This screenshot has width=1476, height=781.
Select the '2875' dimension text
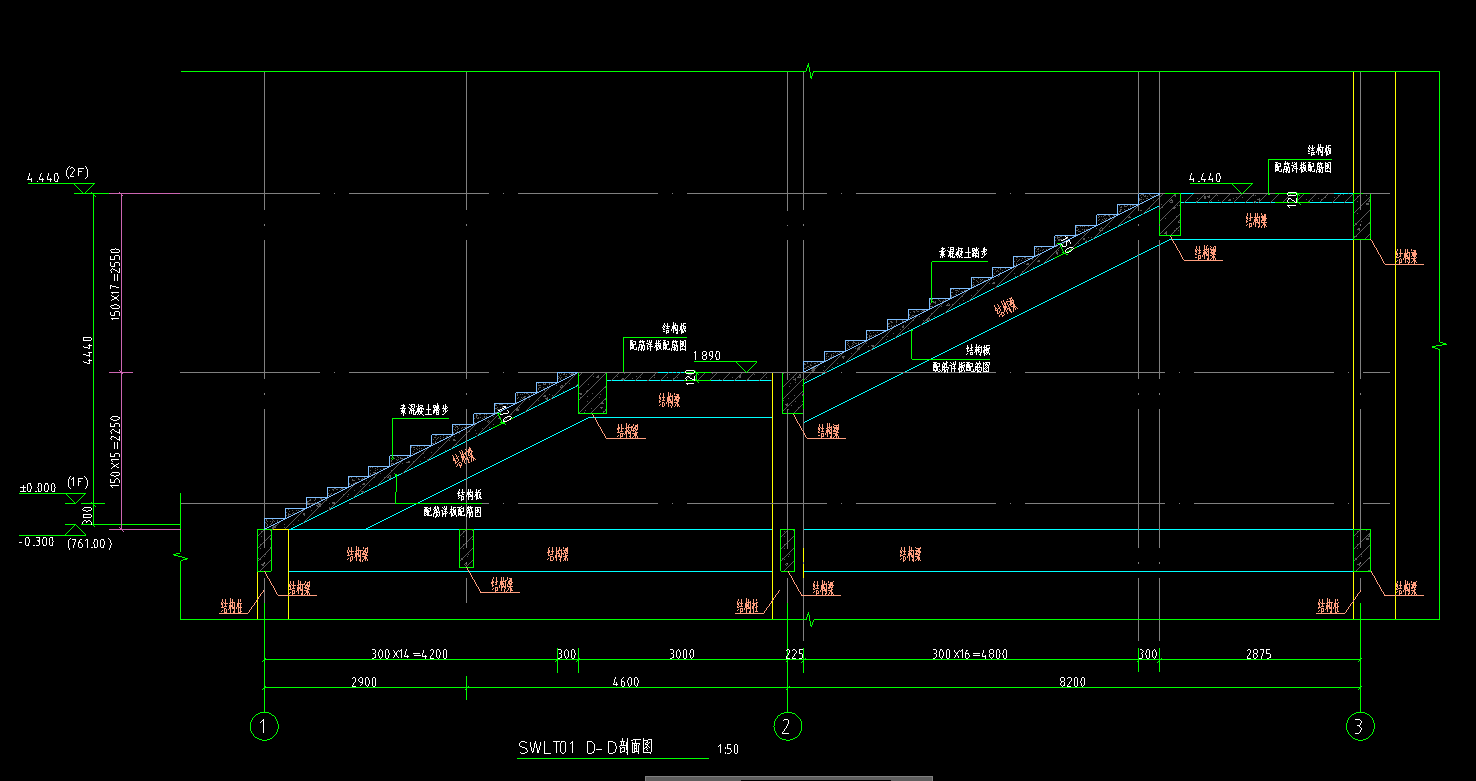coord(1258,654)
